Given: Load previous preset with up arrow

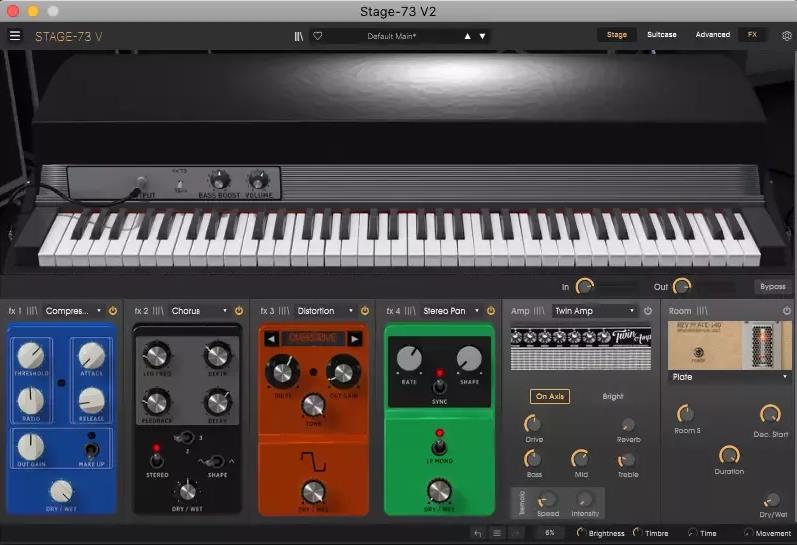Looking at the screenshot, I should (x=468, y=36).
